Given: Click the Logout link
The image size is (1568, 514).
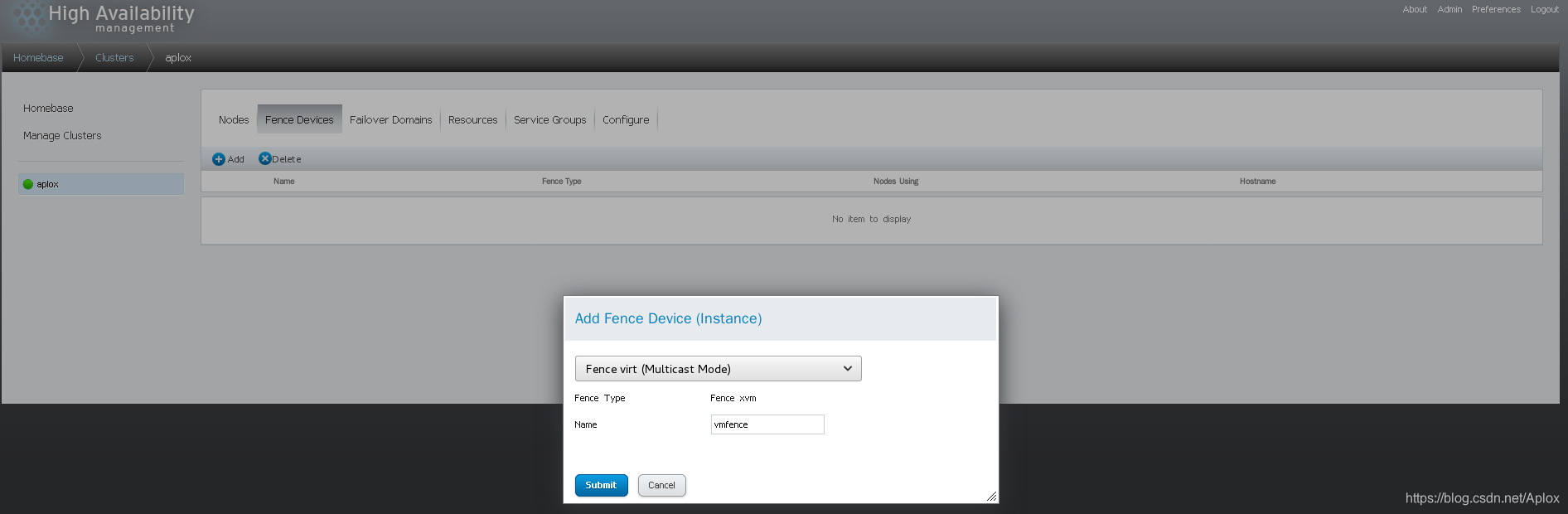Looking at the screenshot, I should pyautogui.click(x=1544, y=9).
